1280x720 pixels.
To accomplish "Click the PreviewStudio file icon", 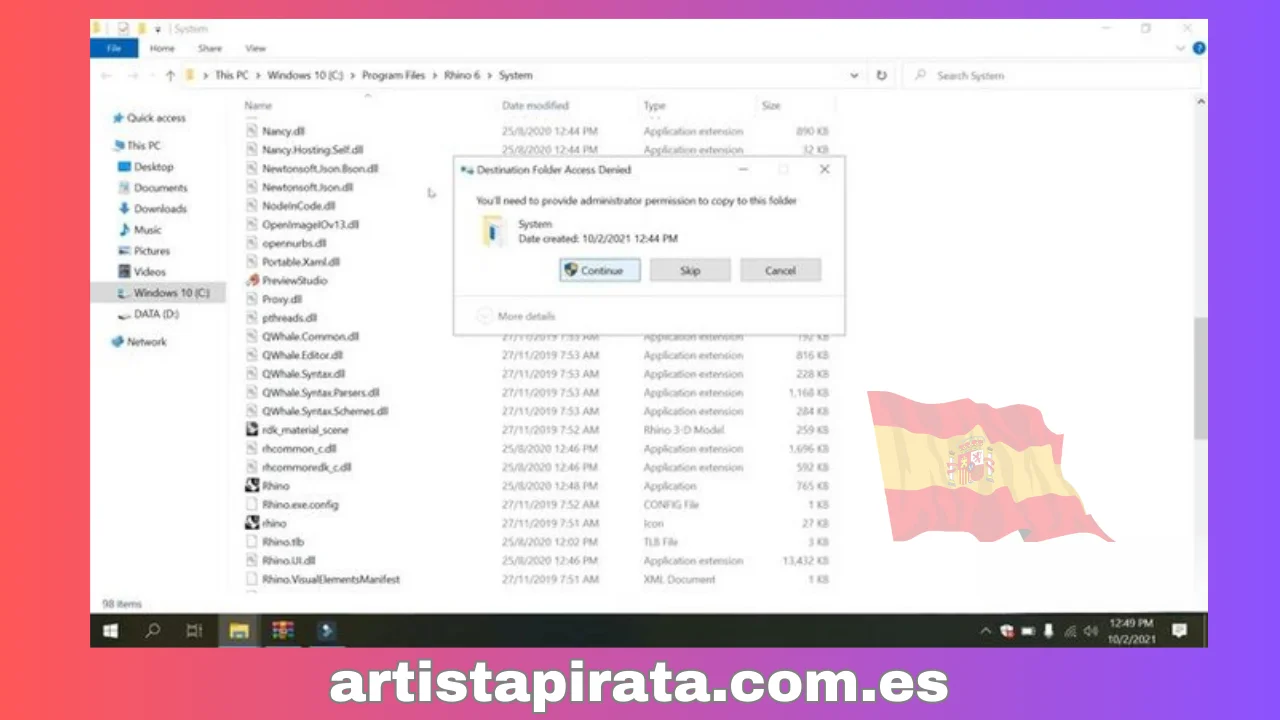I will [x=253, y=281].
